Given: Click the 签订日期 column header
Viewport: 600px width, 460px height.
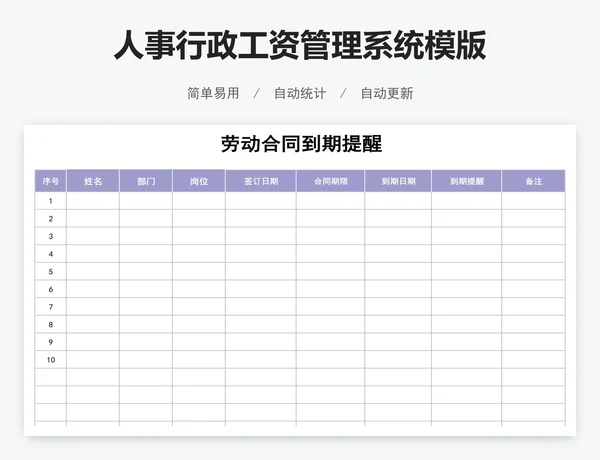Looking at the screenshot, I should point(261,181).
